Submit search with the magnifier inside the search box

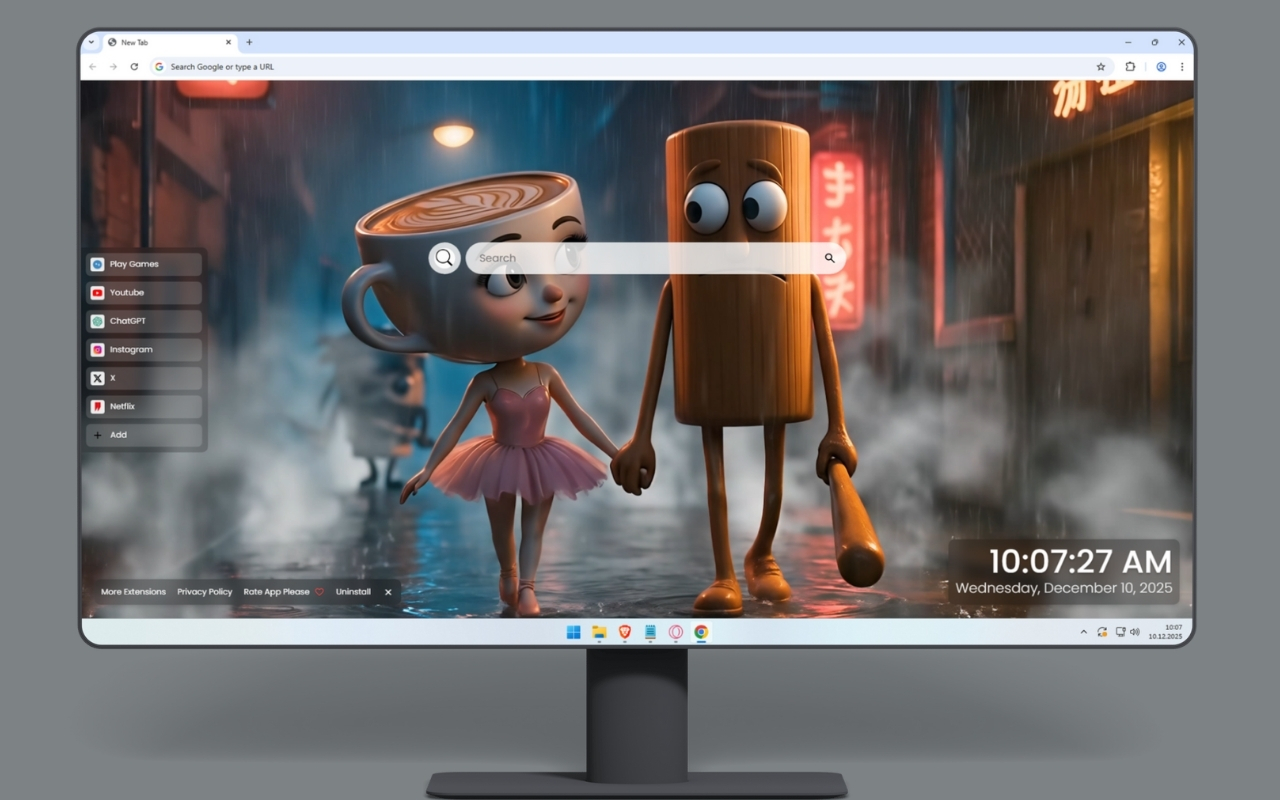pyautogui.click(x=829, y=258)
